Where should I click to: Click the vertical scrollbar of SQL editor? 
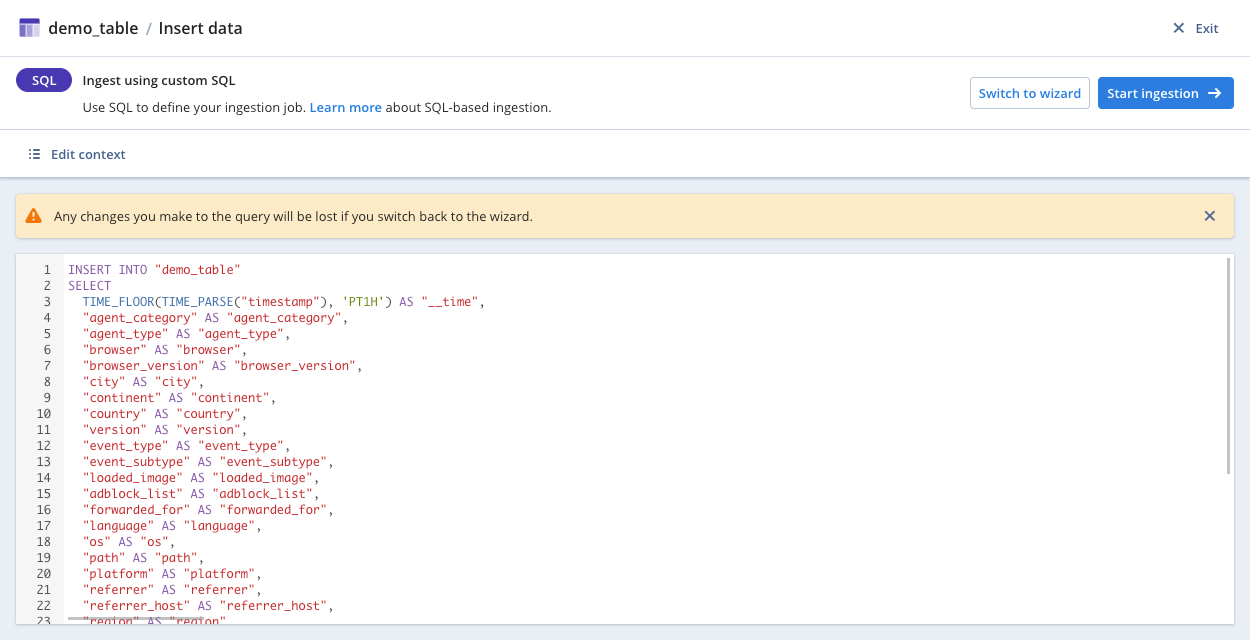coord(1228,366)
